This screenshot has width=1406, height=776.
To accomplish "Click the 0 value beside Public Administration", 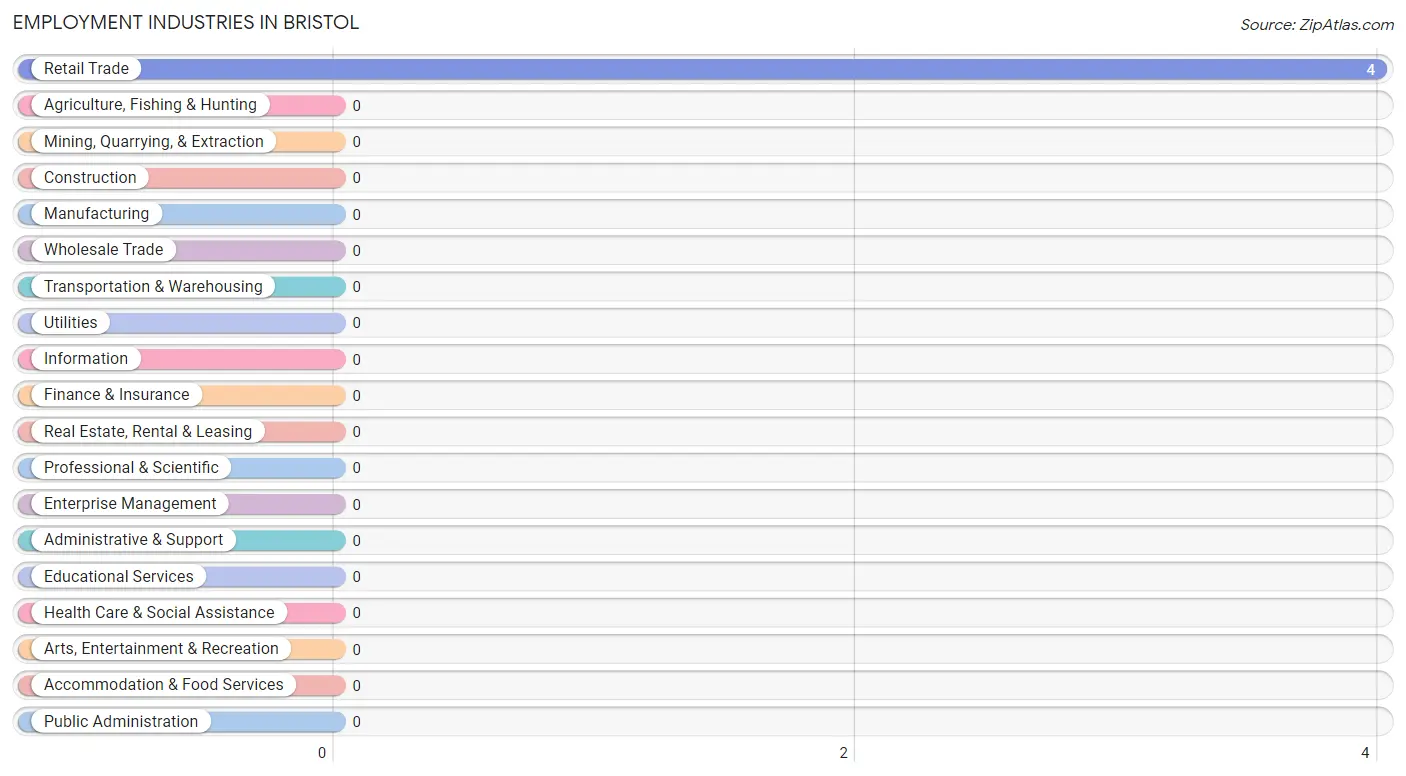I will coord(356,722).
